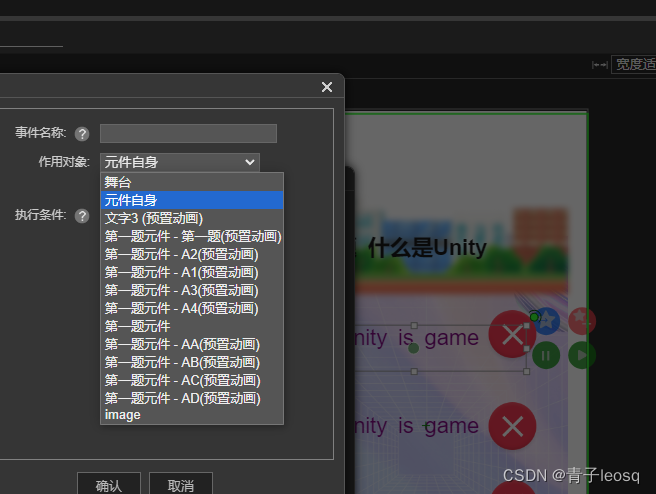Image resolution: width=656 pixels, height=494 pixels.
Task: Click the 确认 button
Action: [109, 485]
